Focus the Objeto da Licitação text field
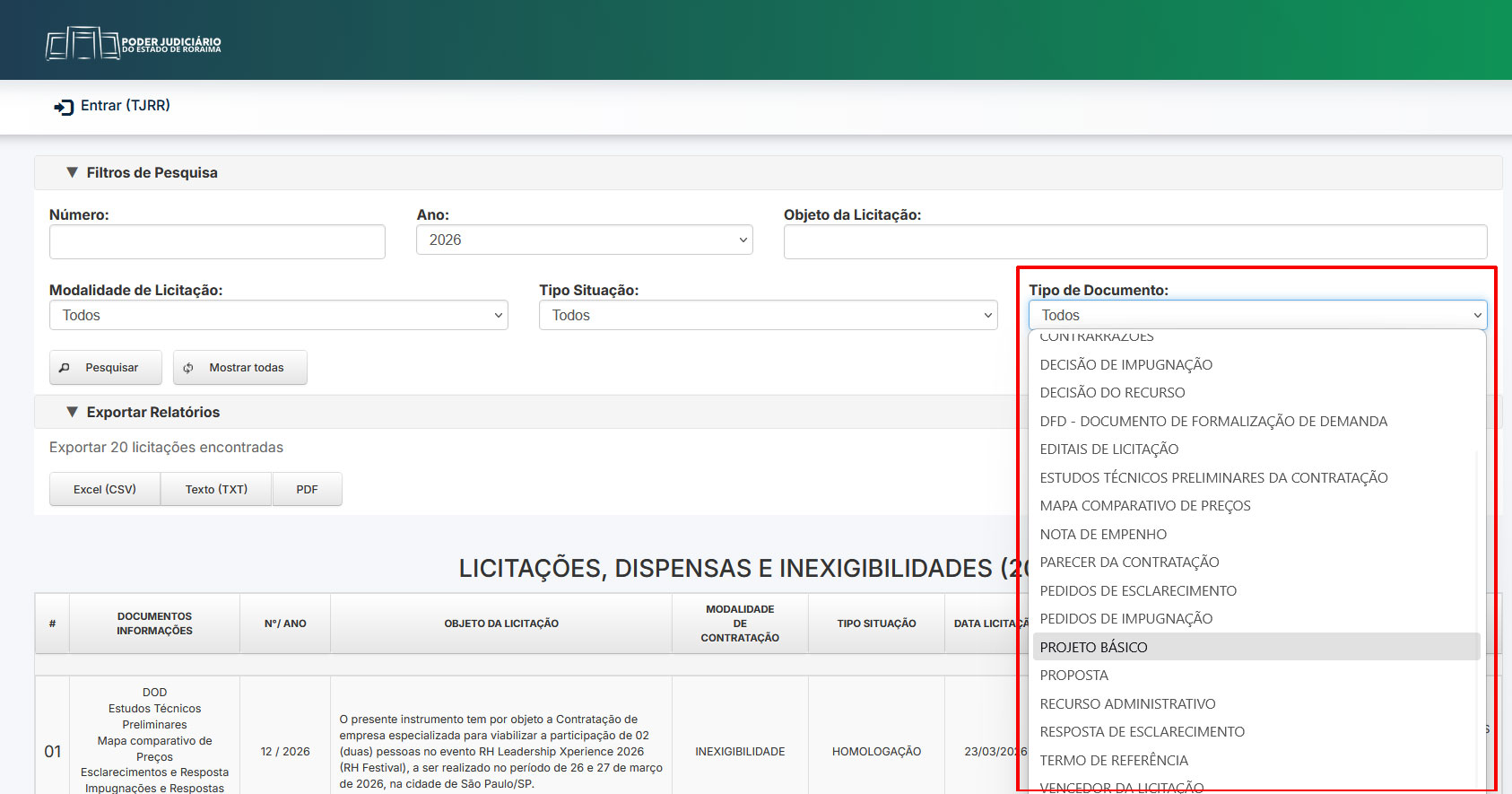The image size is (1512, 794). click(1134, 242)
